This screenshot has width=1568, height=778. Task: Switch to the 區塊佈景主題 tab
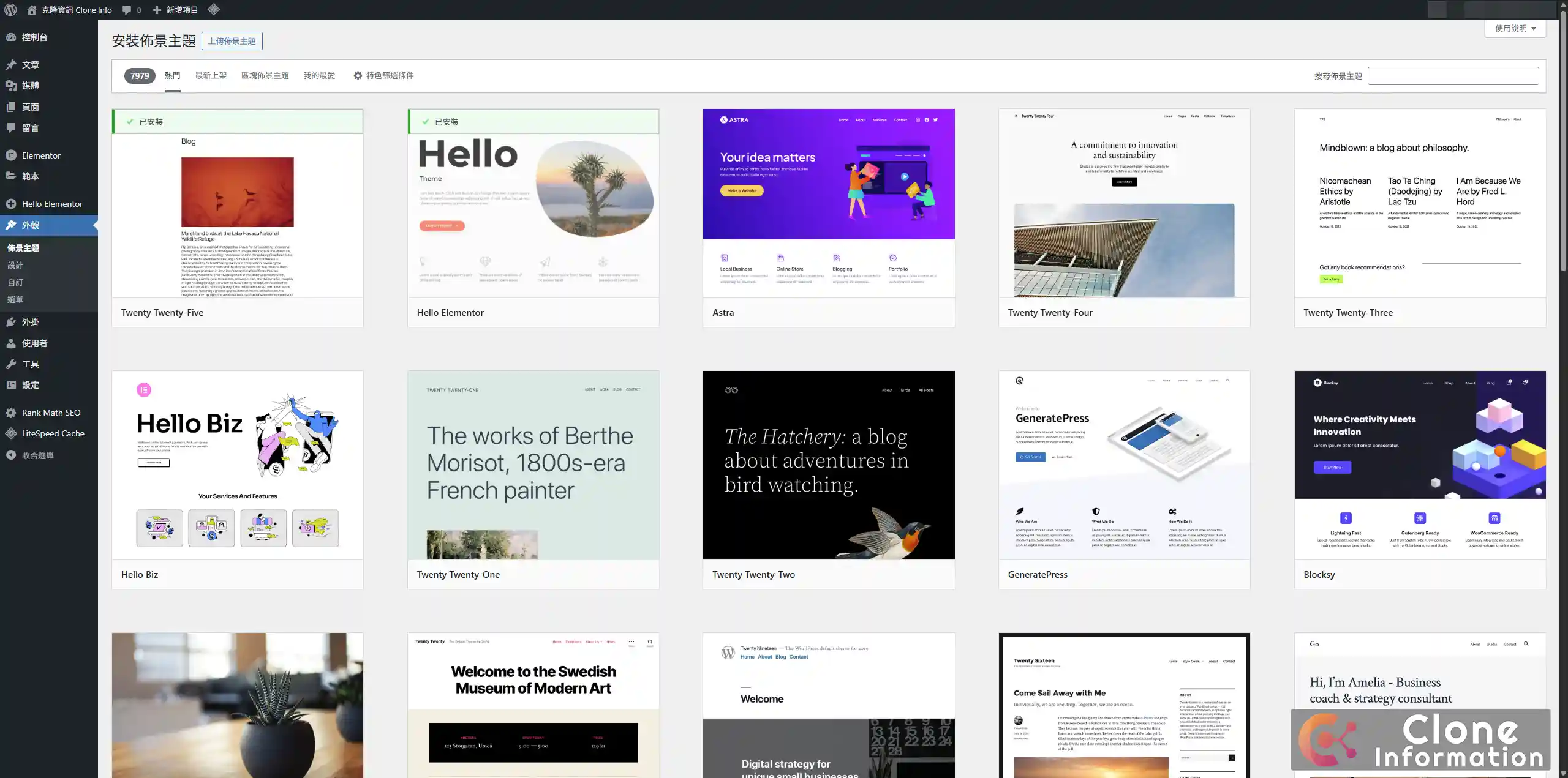pyautogui.click(x=265, y=75)
